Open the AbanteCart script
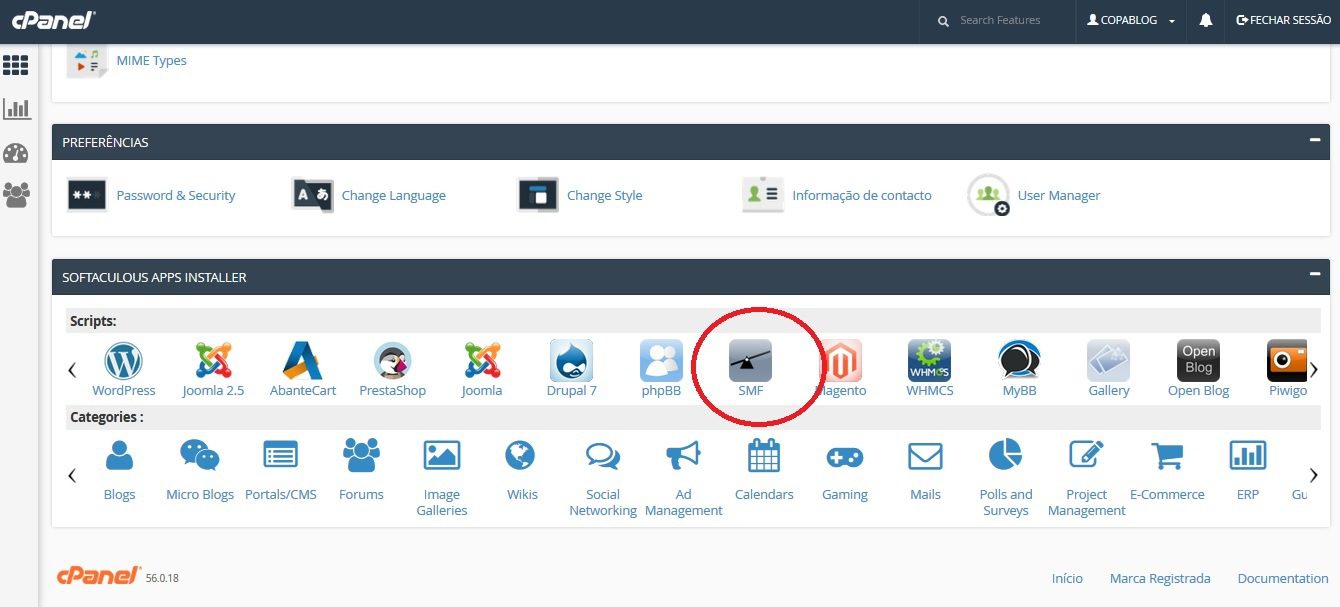The width and height of the screenshot is (1340, 607). (x=303, y=368)
